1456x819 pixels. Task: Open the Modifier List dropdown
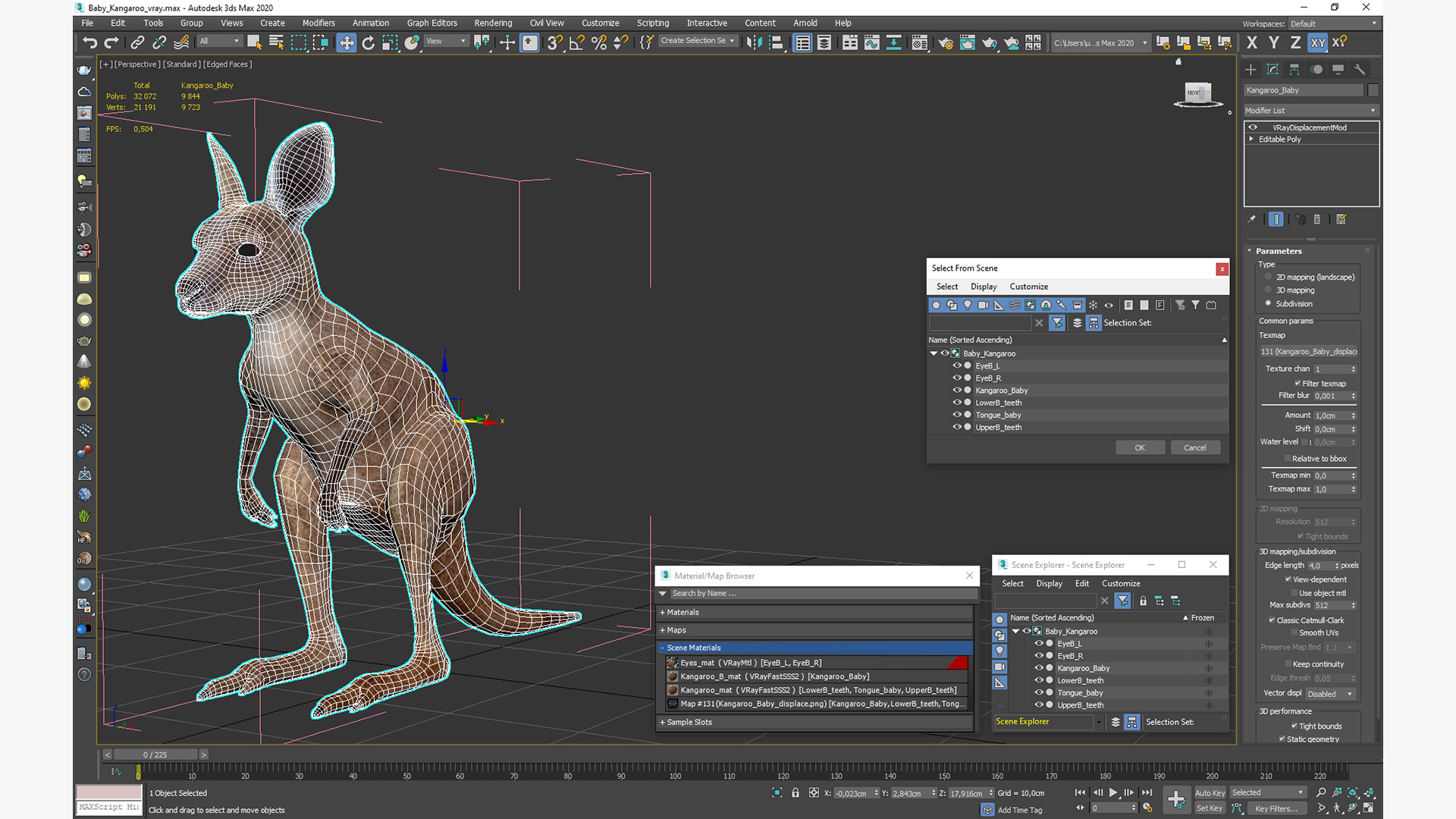click(1310, 110)
